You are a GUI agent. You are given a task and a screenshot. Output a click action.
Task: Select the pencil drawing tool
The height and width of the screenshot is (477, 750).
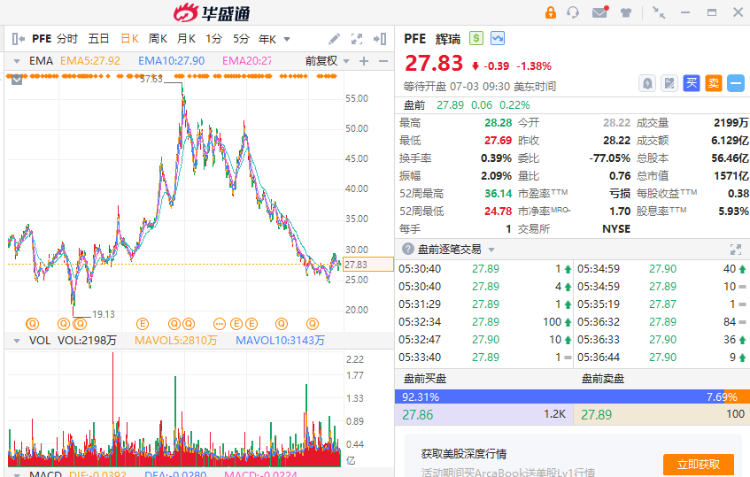[x=334, y=39]
